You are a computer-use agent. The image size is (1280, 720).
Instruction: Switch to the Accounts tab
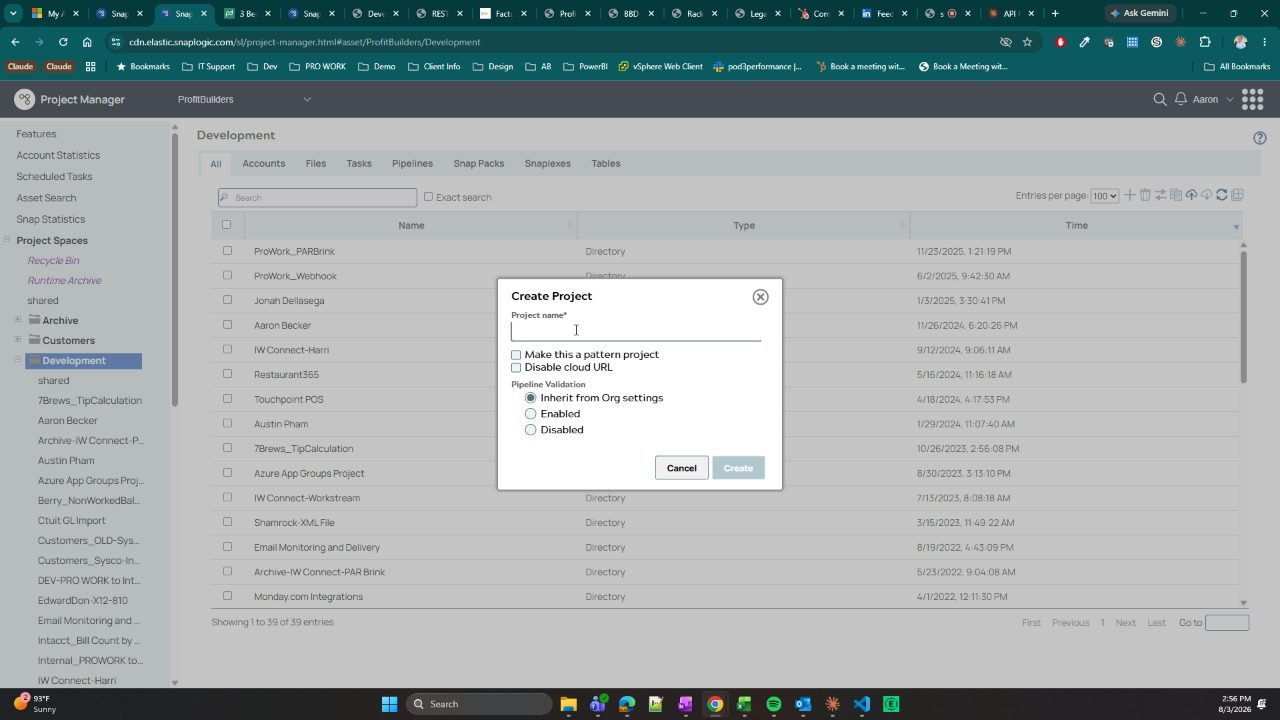(x=264, y=164)
